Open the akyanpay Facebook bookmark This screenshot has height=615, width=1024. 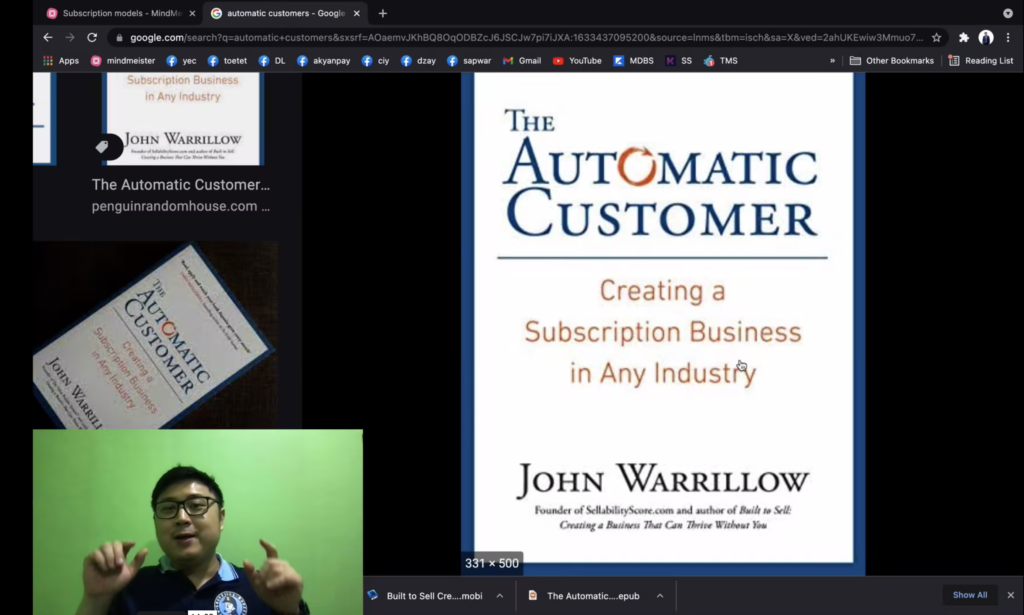(323, 61)
